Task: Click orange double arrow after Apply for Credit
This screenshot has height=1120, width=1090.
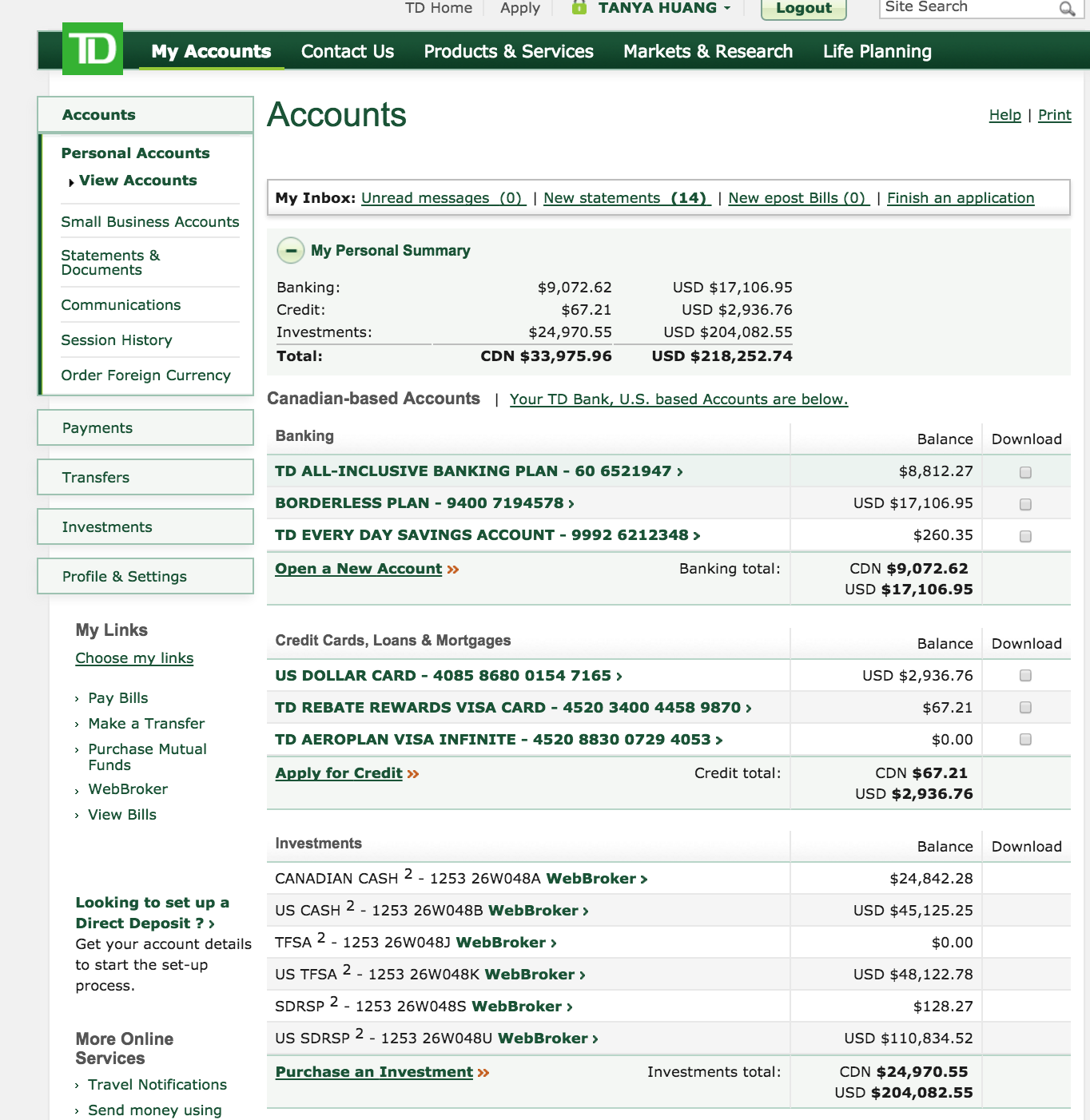Action: pyautogui.click(x=413, y=774)
